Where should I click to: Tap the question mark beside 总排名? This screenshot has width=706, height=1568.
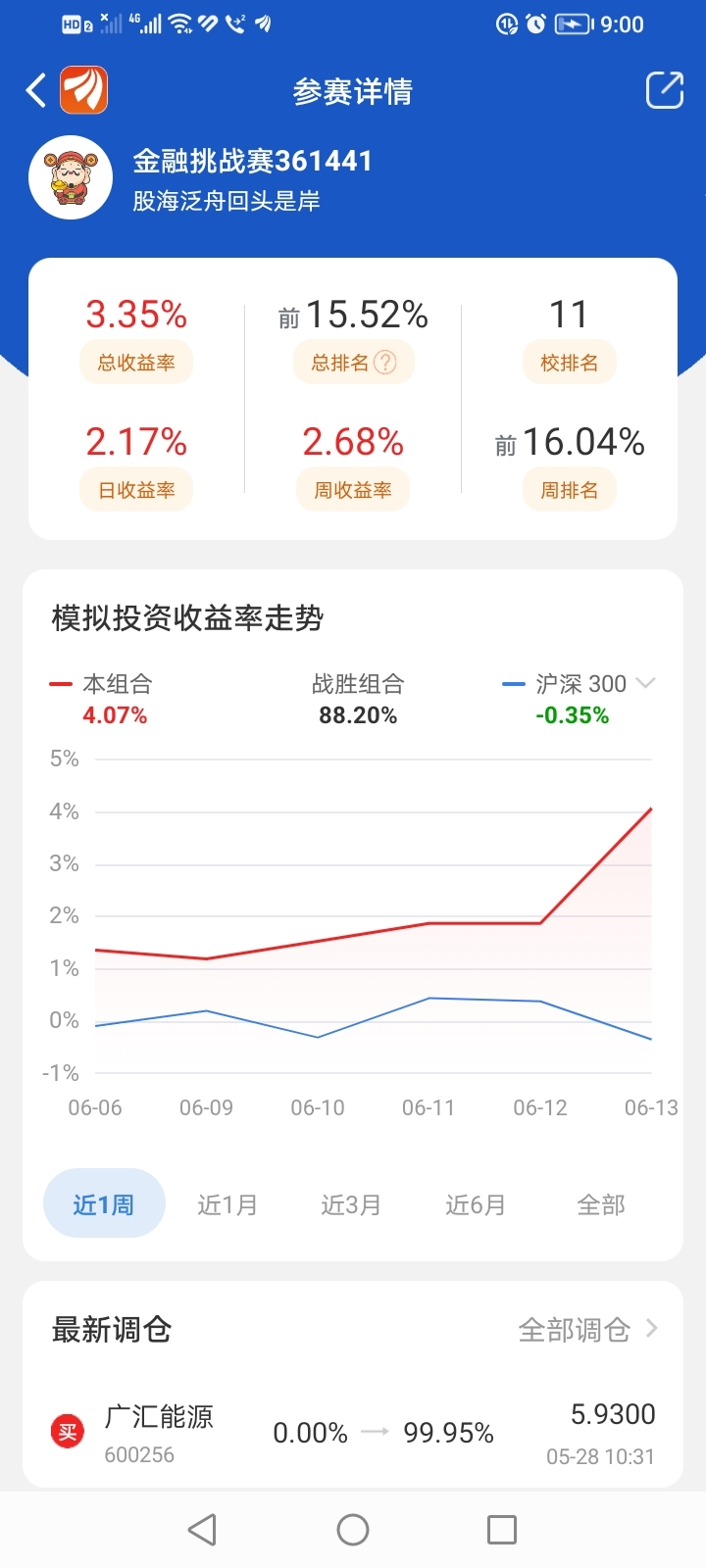[x=385, y=363]
